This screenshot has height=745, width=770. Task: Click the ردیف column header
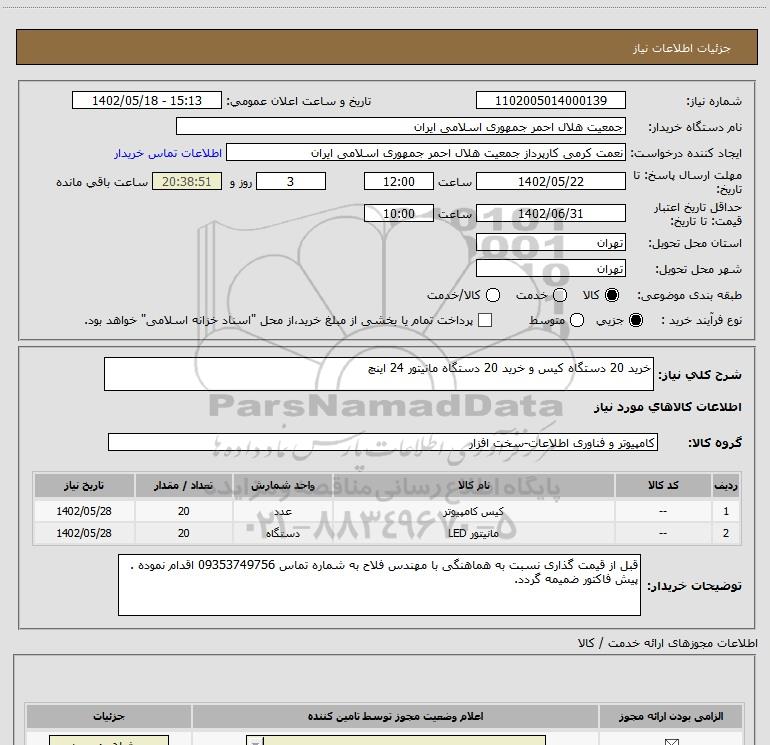coord(726,485)
